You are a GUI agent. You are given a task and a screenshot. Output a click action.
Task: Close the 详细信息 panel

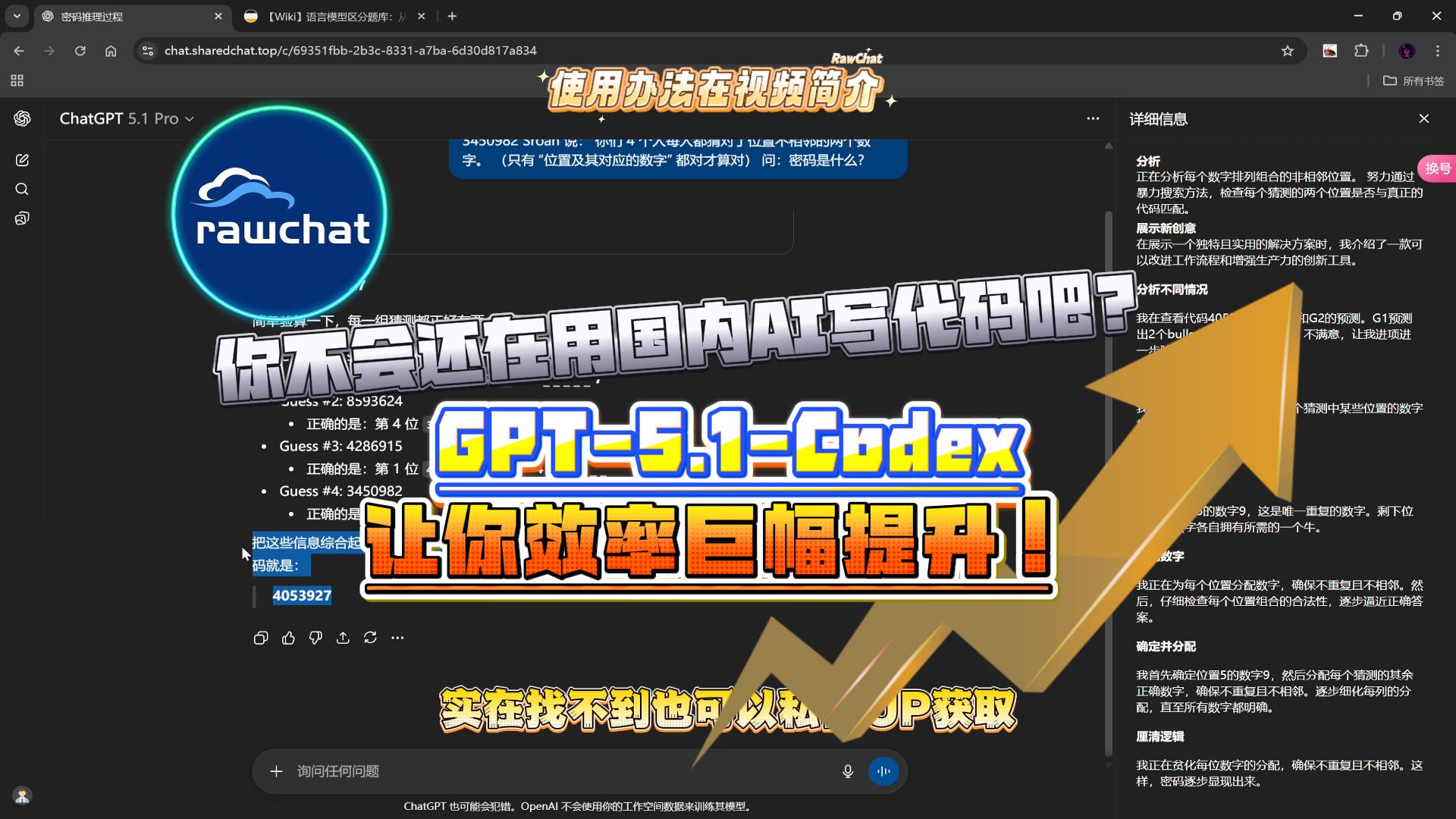pyautogui.click(x=1424, y=118)
